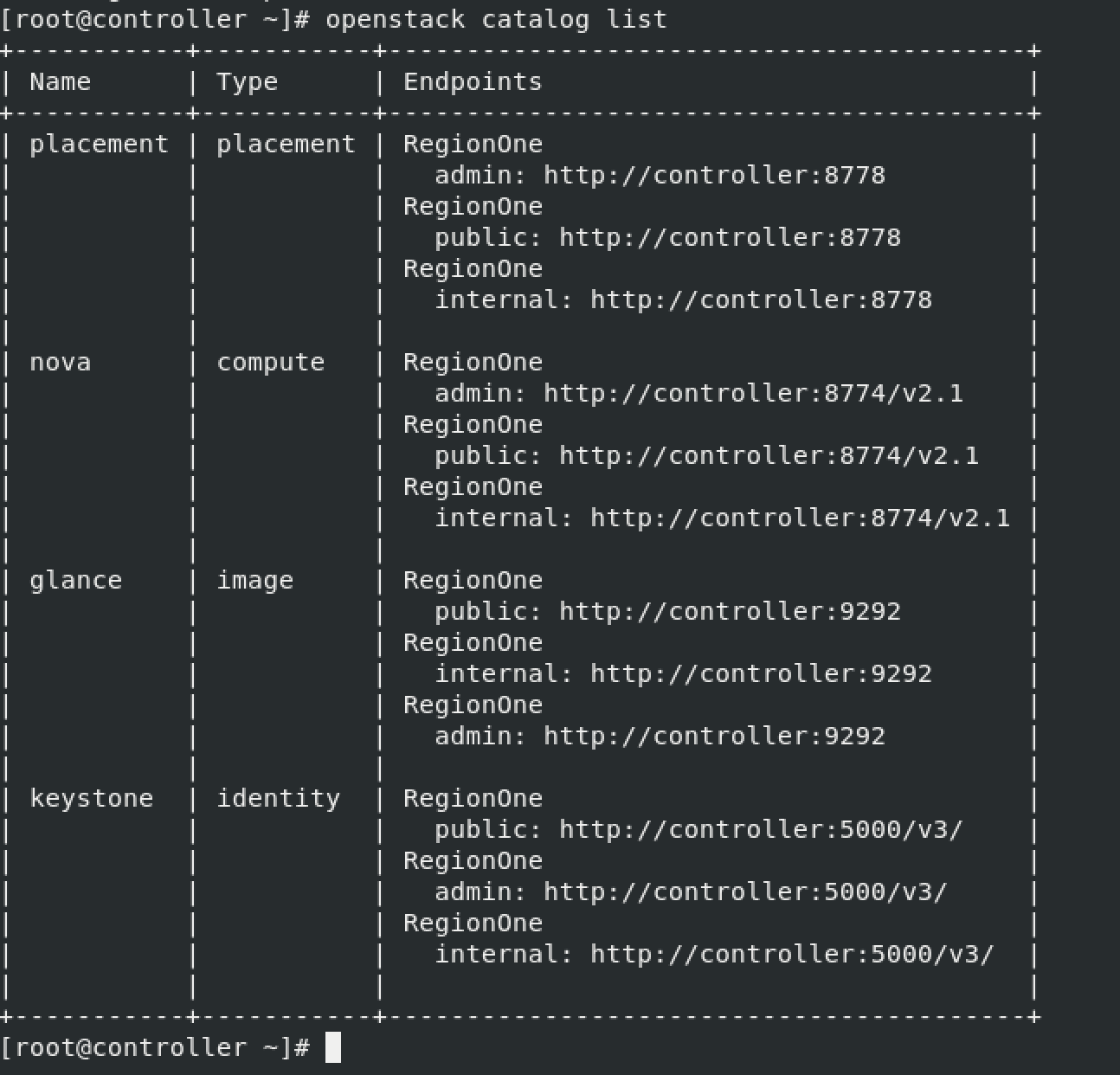Click the compute type cell
This screenshot has width=1120, height=1075.
point(270,364)
